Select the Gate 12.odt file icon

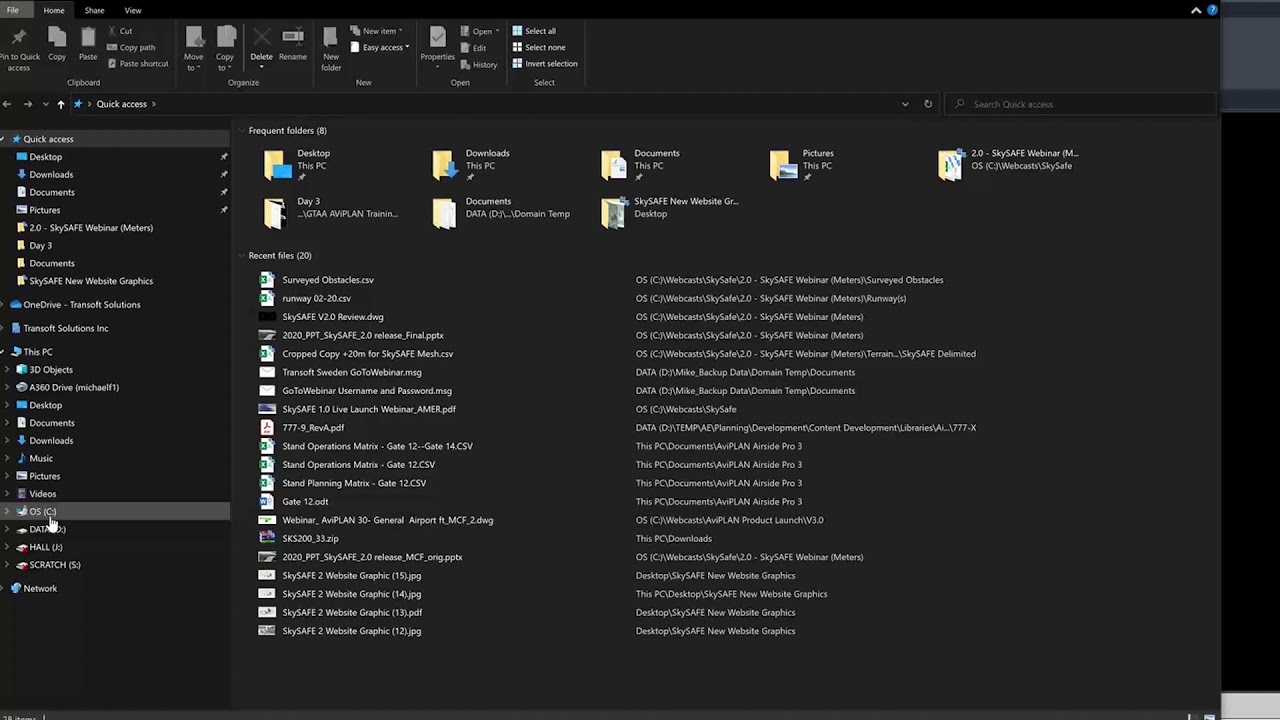coord(266,502)
